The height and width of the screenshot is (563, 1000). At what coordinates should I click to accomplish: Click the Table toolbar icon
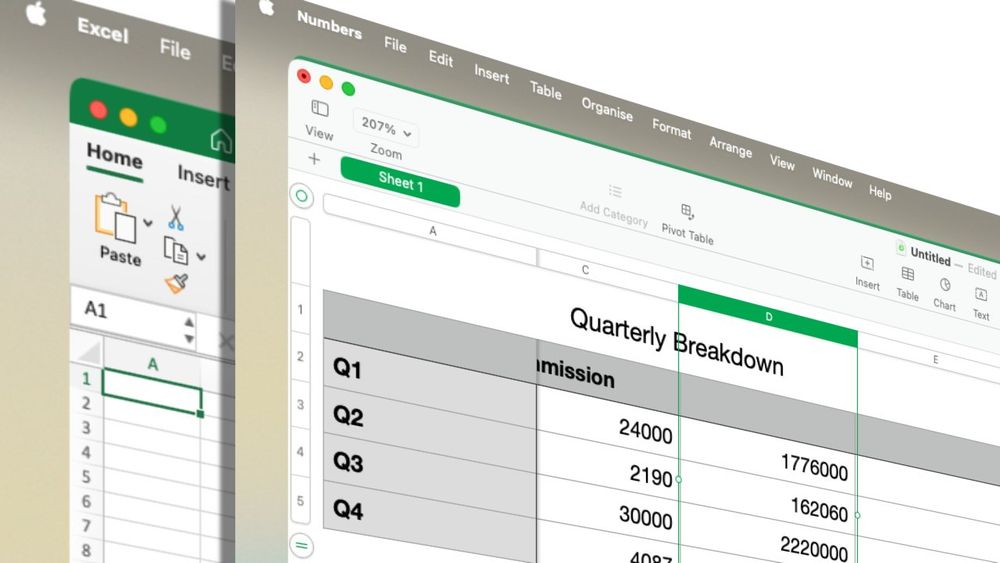click(908, 274)
